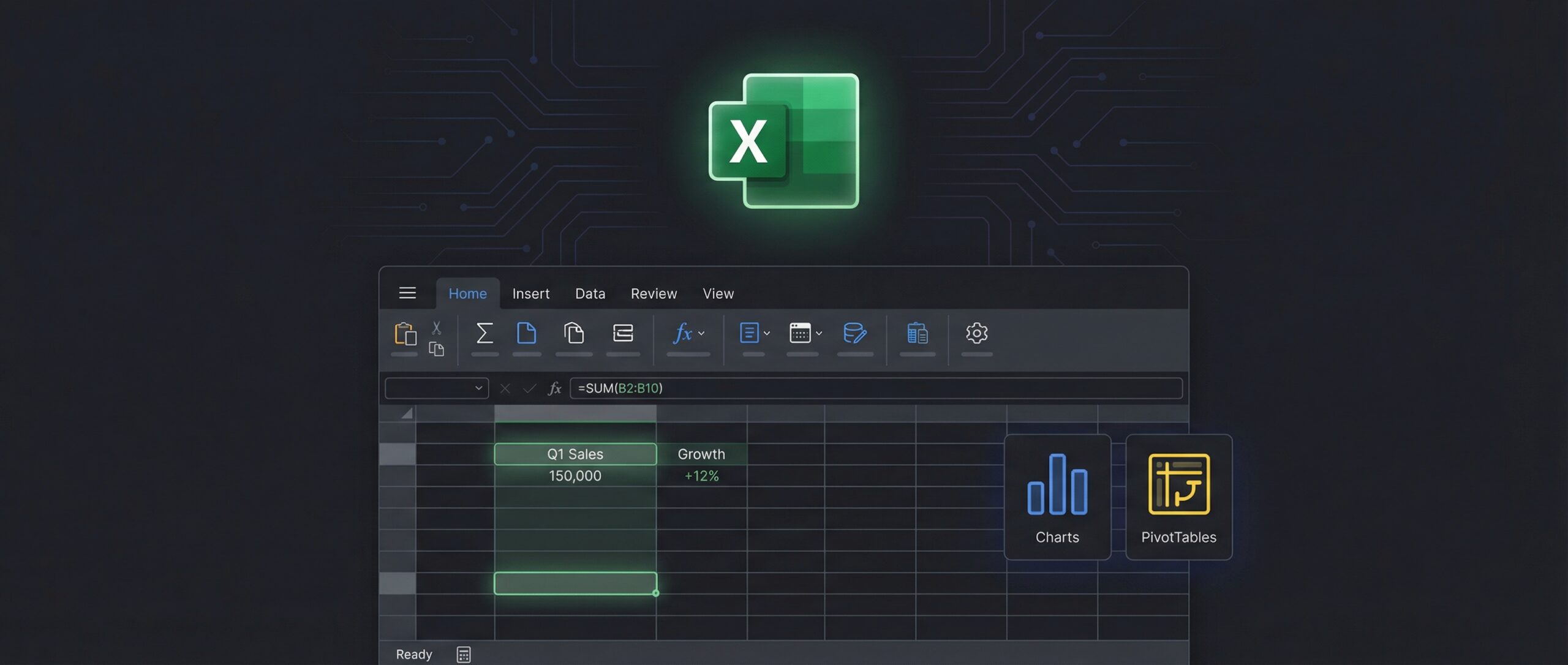This screenshot has height=665, width=1568.
Task: Open the hamburger menu beside Home
Action: (x=407, y=293)
